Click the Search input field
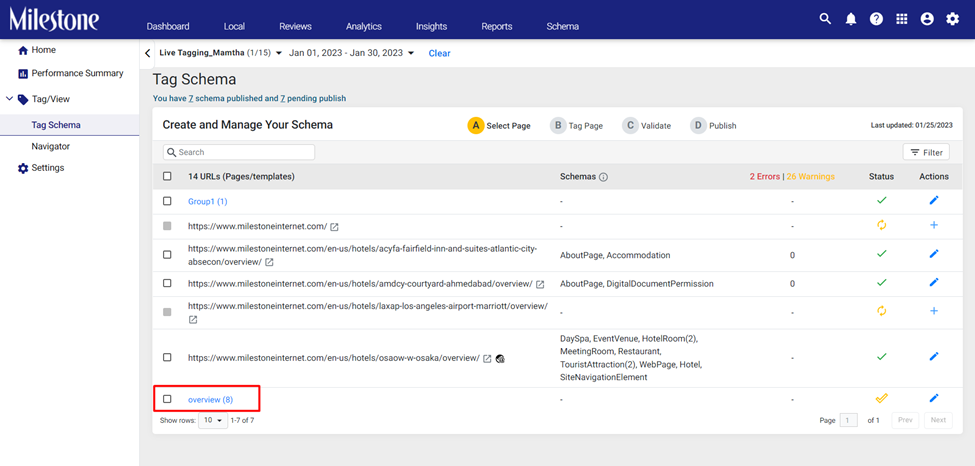This screenshot has height=466, width=975. pyautogui.click(x=239, y=152)
